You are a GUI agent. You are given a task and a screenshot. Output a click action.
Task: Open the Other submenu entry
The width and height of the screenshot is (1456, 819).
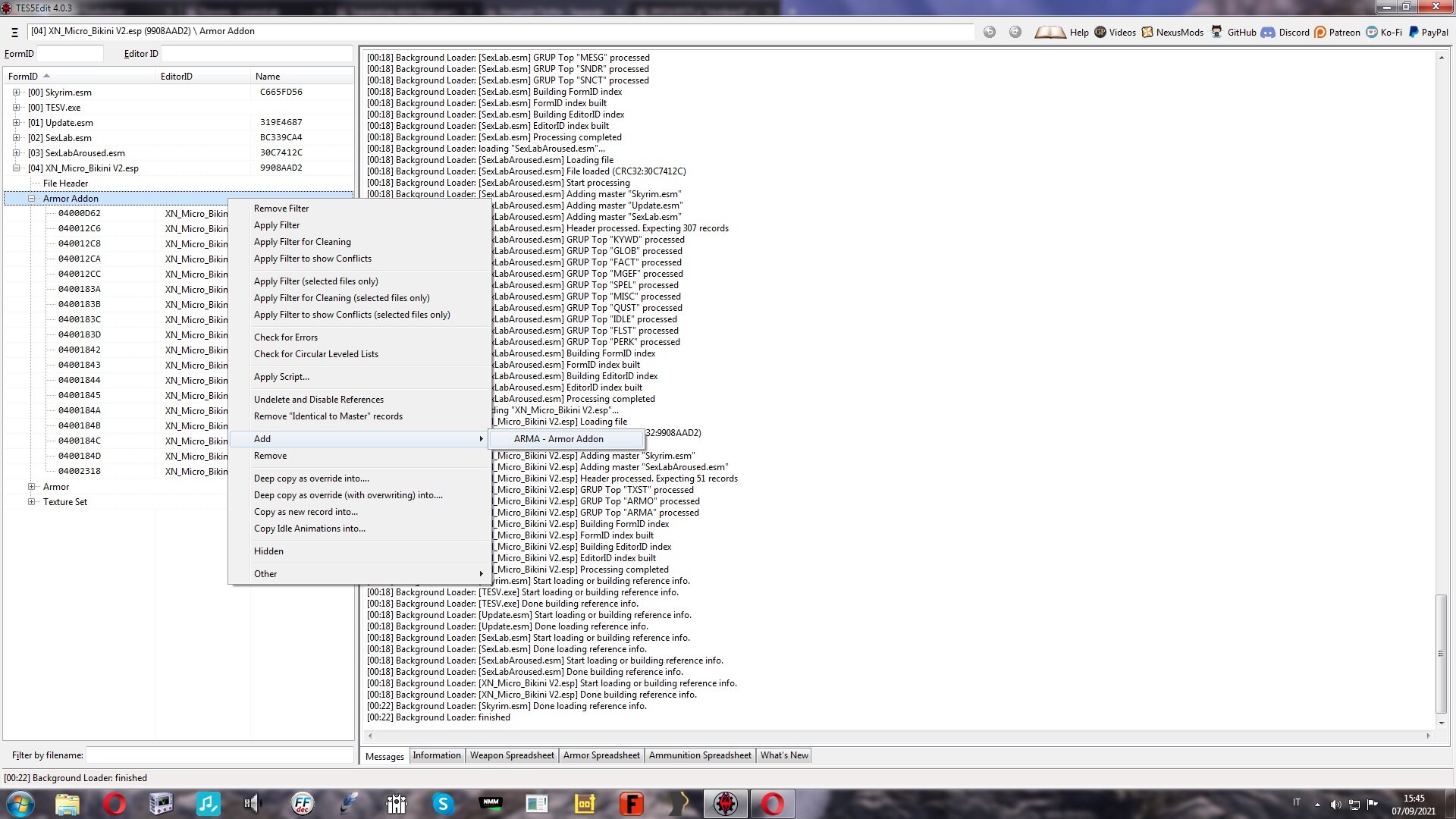[359, 574]
